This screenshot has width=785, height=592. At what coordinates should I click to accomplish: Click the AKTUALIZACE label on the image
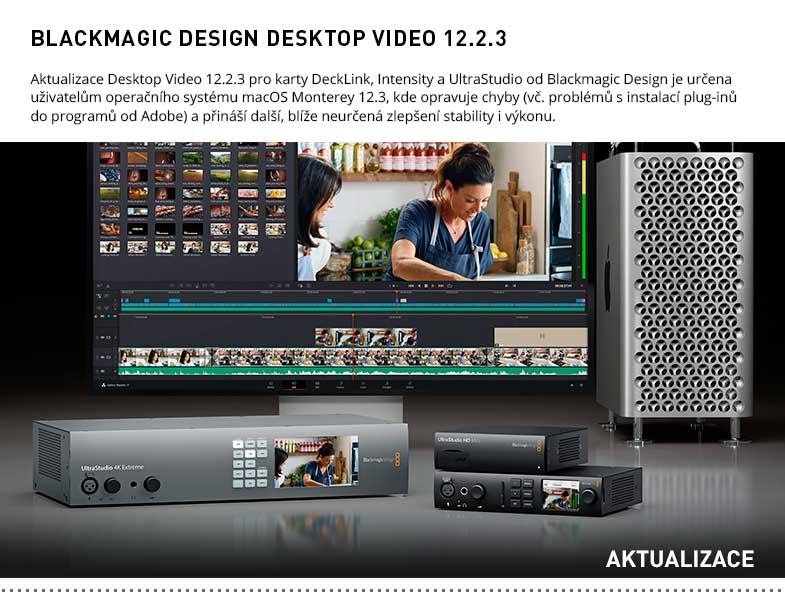click(679, 559)
